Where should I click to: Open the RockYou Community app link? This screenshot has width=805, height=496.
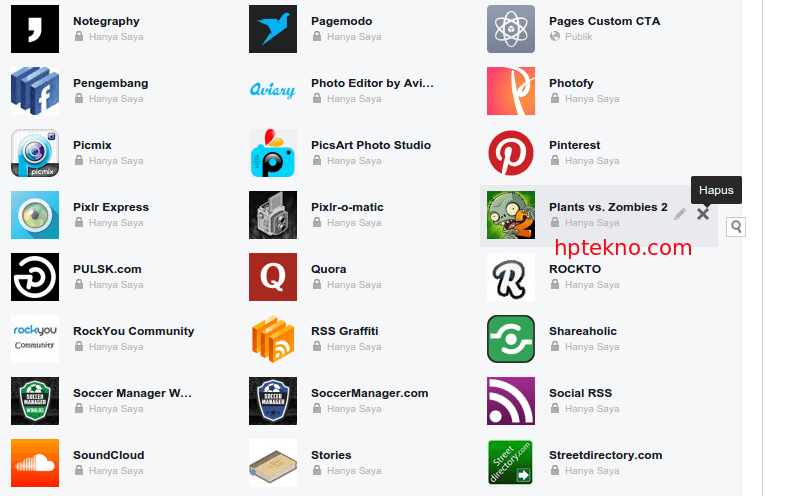(x=133, y=331)
